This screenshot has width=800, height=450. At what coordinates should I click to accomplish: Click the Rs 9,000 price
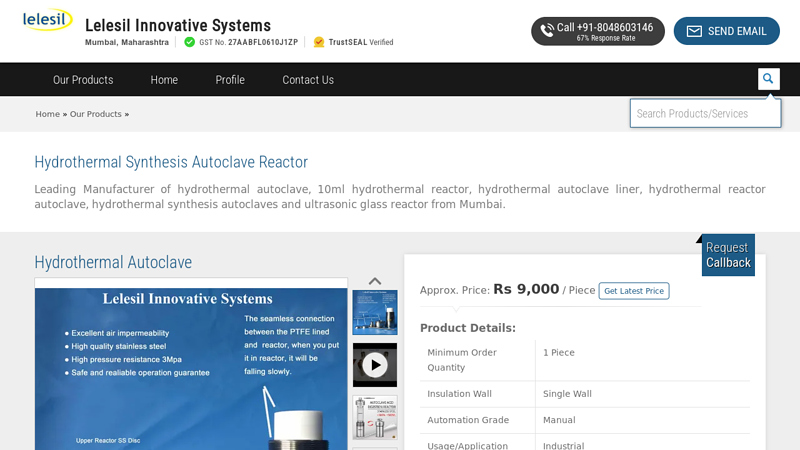[x=526, y=289]
